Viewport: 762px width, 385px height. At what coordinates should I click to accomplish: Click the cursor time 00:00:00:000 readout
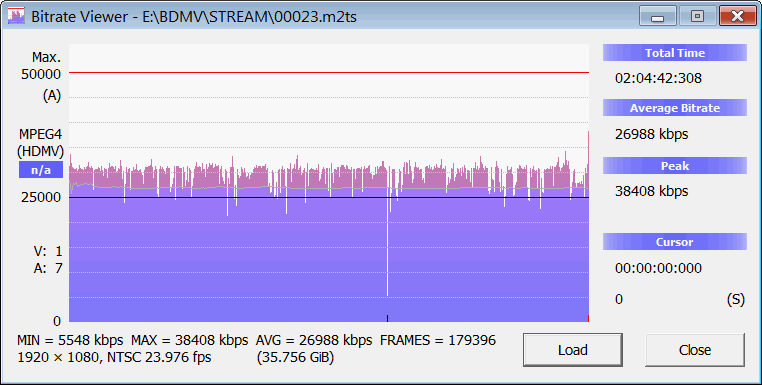click(658, 268)
